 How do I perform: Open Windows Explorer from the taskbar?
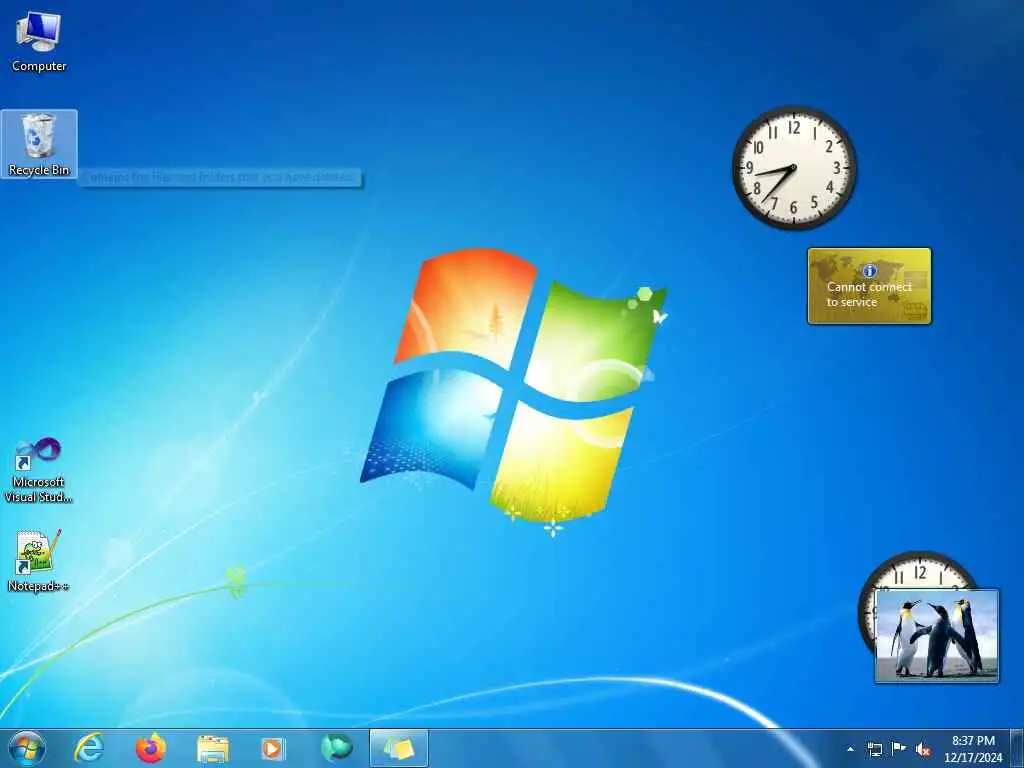213,749
